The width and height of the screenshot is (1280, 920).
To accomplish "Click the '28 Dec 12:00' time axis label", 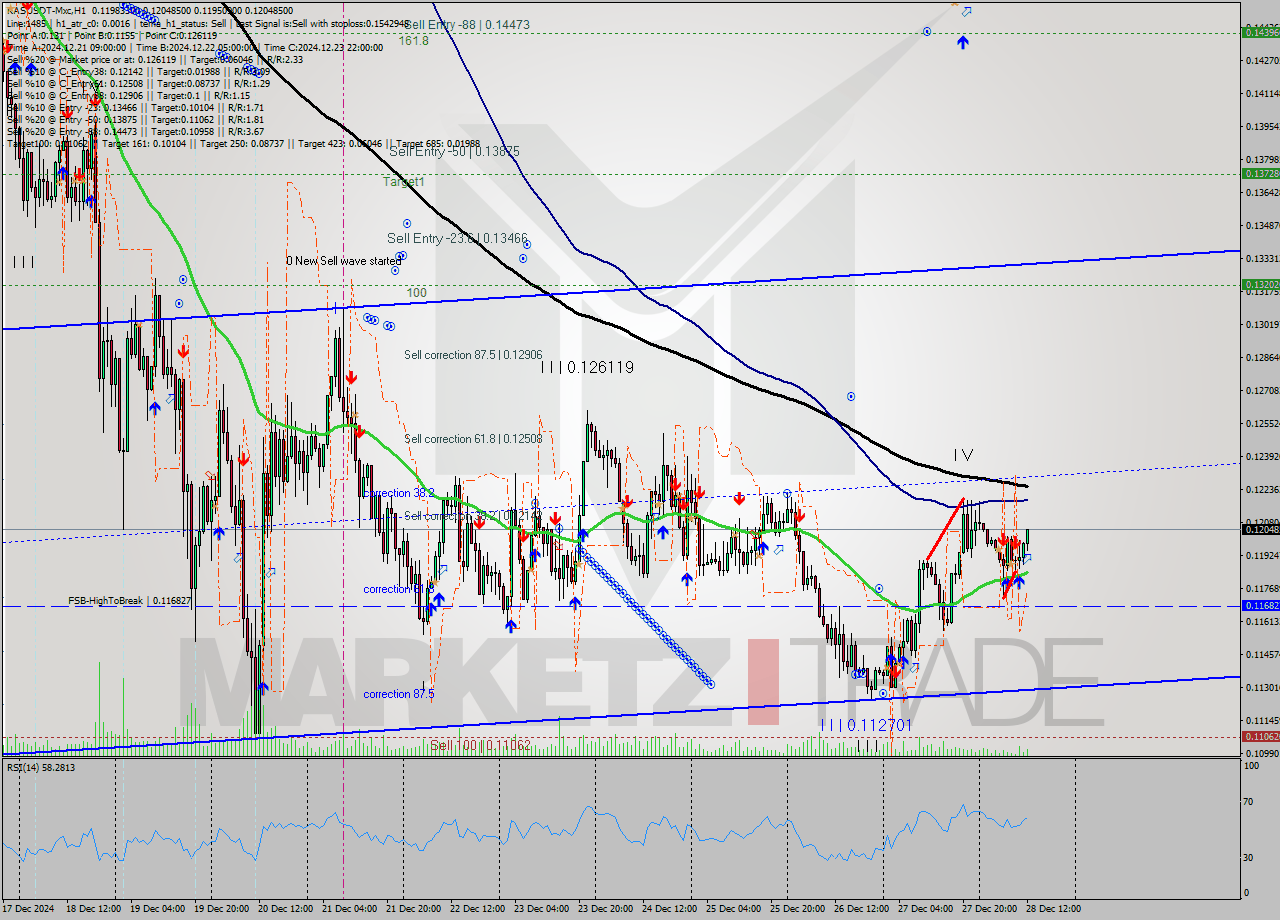I will tap(1053, 909).
